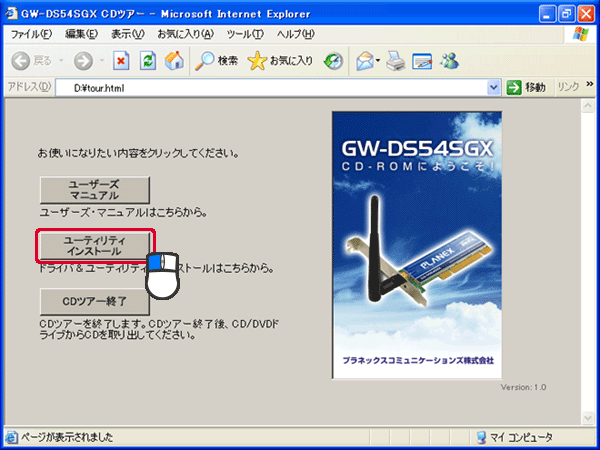The width and height of the screenshot is (600, 450).
Task: Print the page with printer icon
Action: [395, 61]
